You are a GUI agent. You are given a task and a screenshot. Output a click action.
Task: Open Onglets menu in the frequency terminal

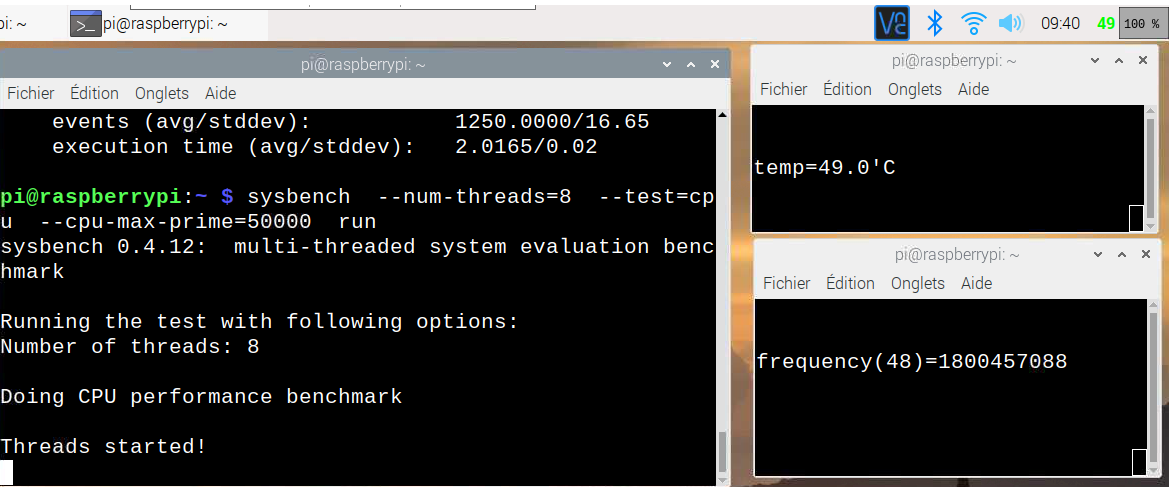(918, 283)
